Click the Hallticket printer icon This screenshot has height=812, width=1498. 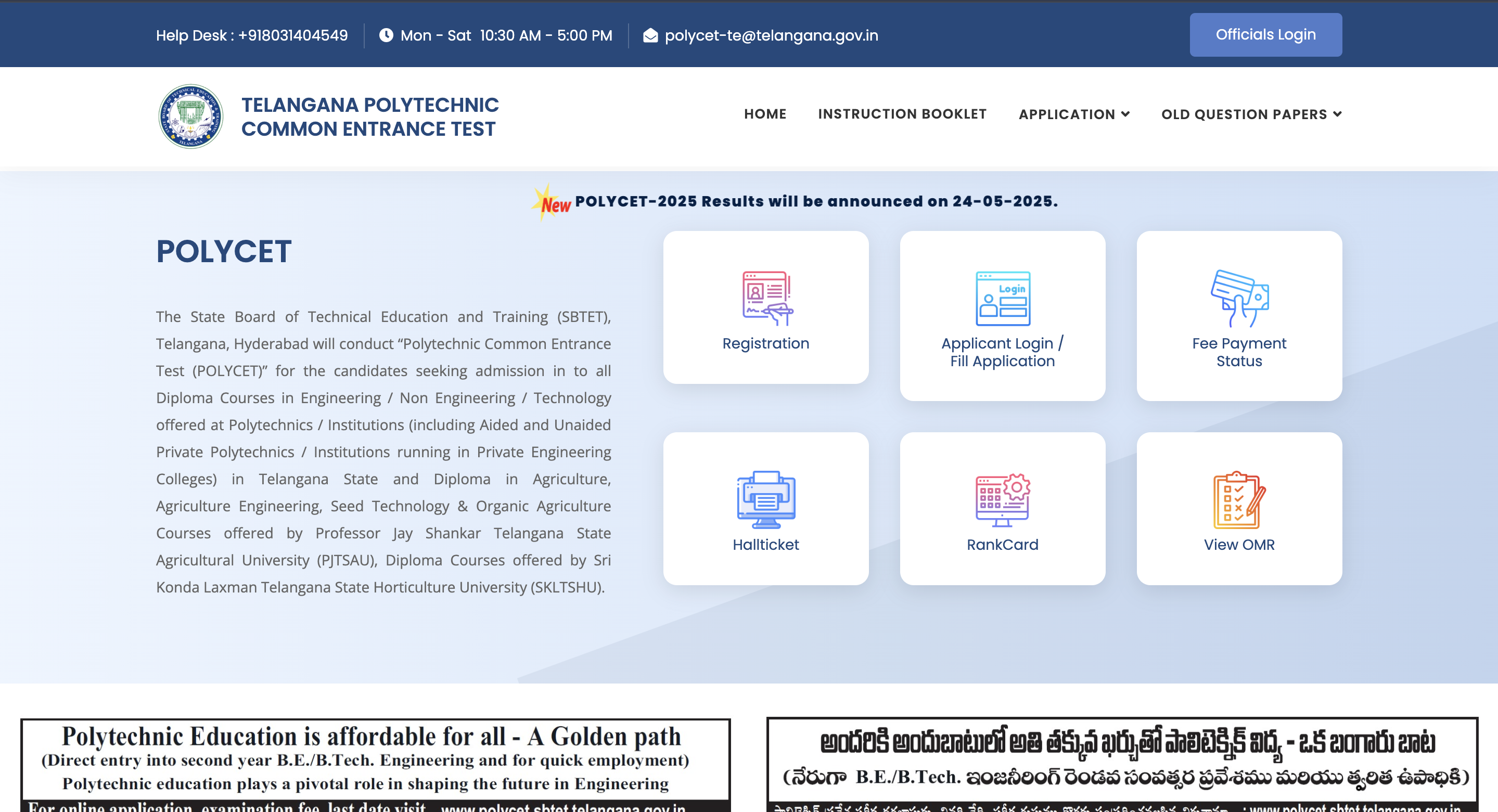766,499
